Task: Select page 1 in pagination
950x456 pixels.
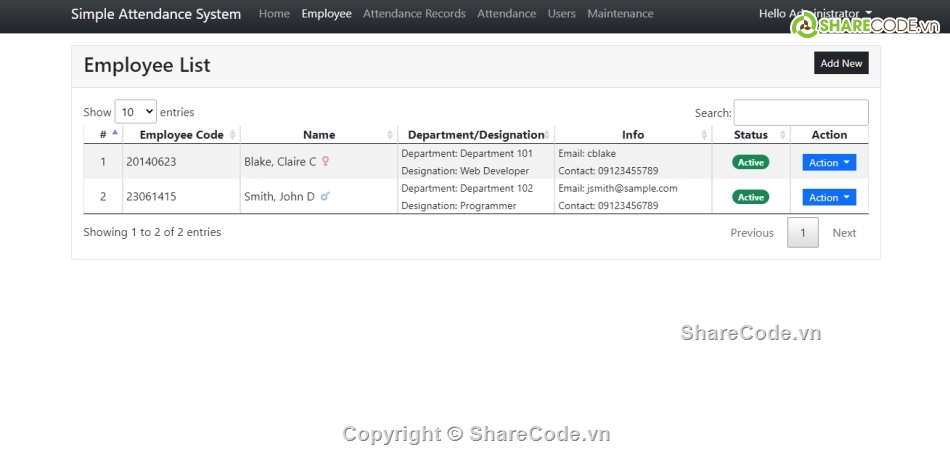Action: [x=802, y=233]
